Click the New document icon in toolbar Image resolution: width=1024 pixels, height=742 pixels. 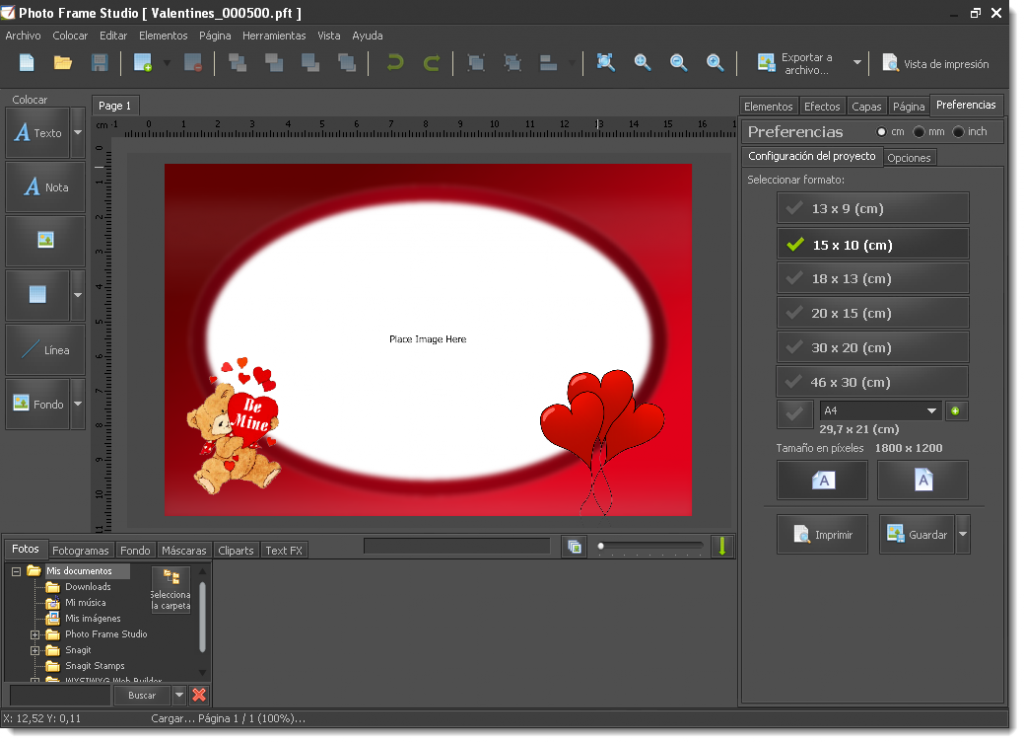(x=27, y=63)
